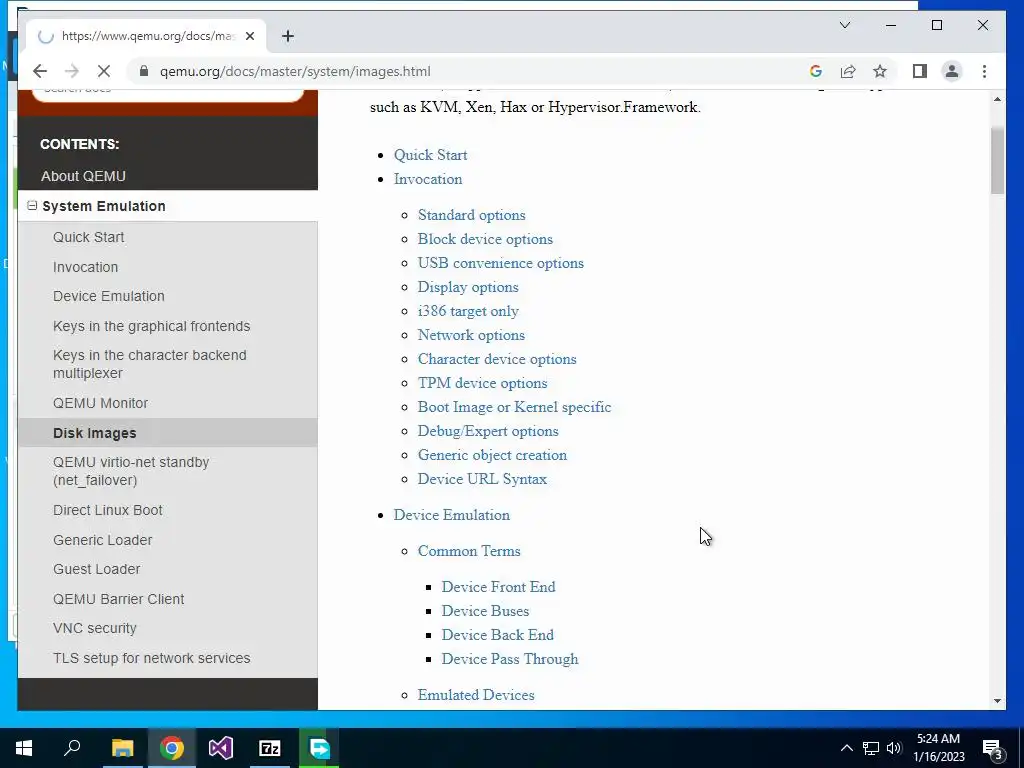Open TPM device options link
1024x768 pixels.
coord(483,383)
